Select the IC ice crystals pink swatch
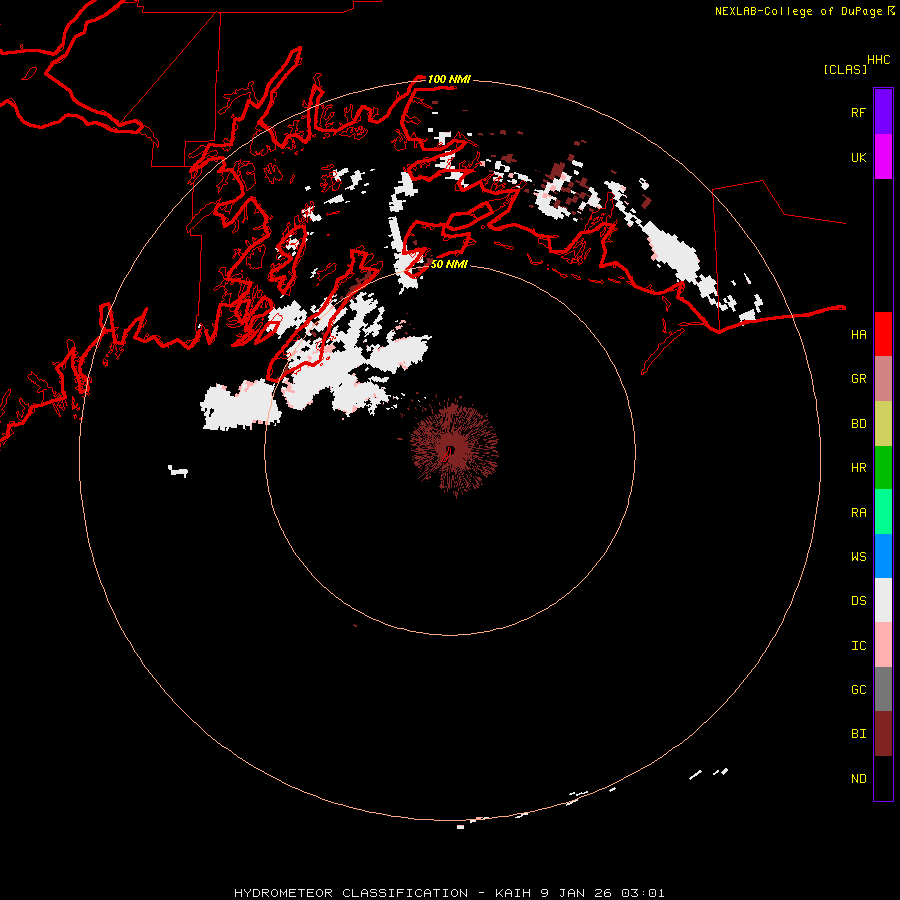The width and height of the screenshot is (900, 900). point(883,645)
